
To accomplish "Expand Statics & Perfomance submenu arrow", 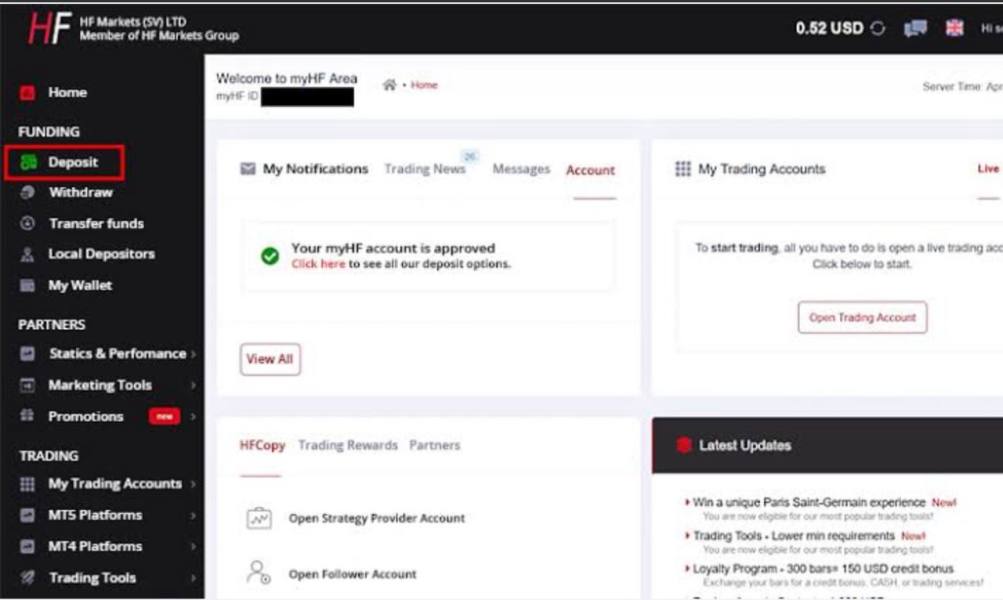I will click(193, 354).
